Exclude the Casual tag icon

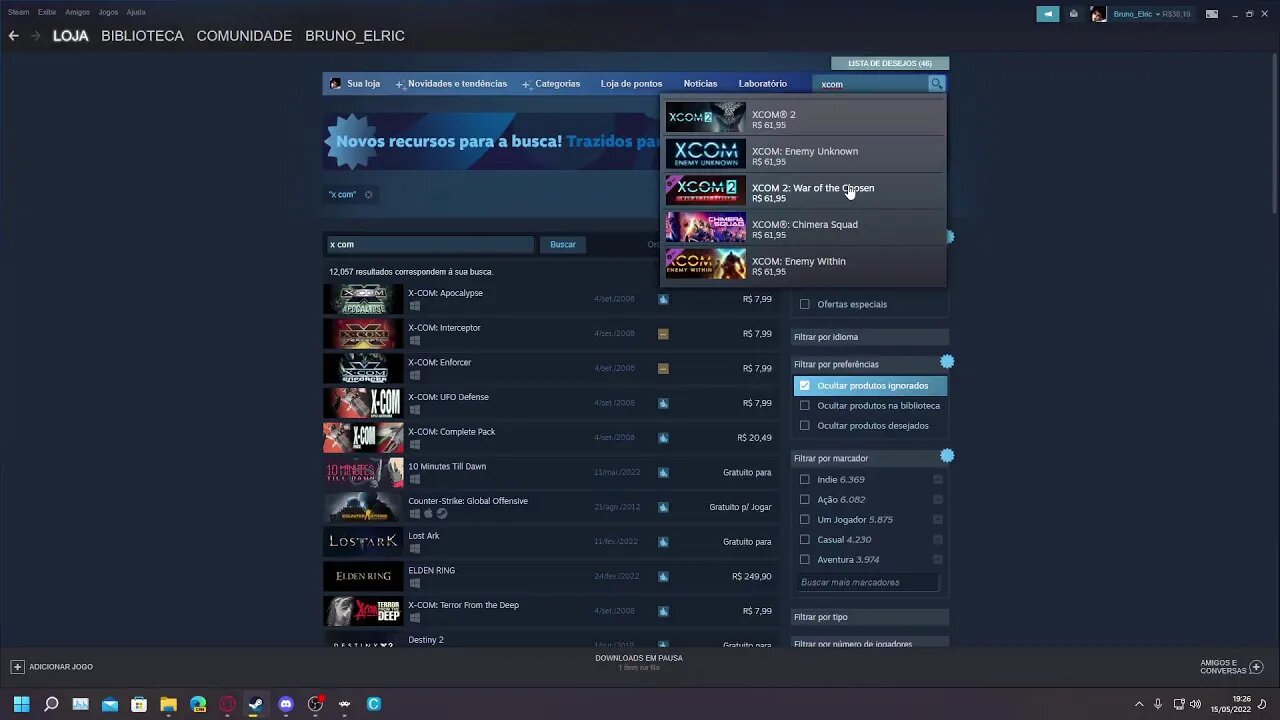938,540
